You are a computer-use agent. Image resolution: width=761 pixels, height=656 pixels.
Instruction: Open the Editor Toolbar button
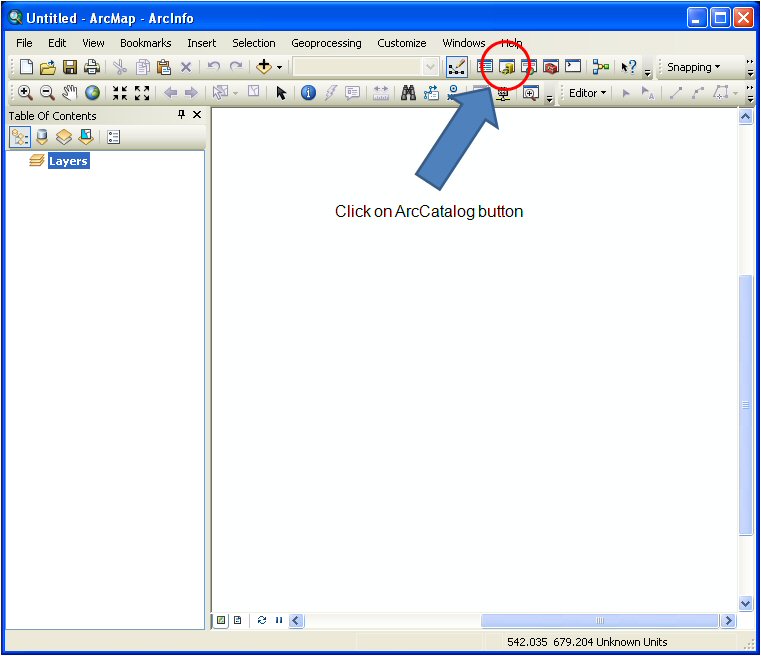(x=457, y=67)
